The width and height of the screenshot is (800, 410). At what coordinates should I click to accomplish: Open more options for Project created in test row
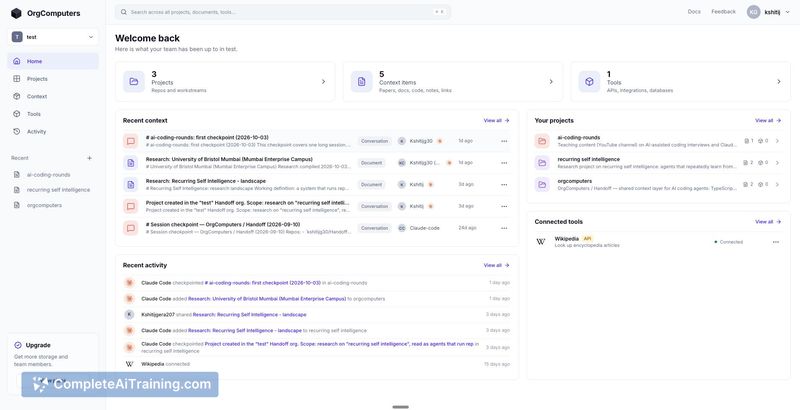click(x=504, y=207)
